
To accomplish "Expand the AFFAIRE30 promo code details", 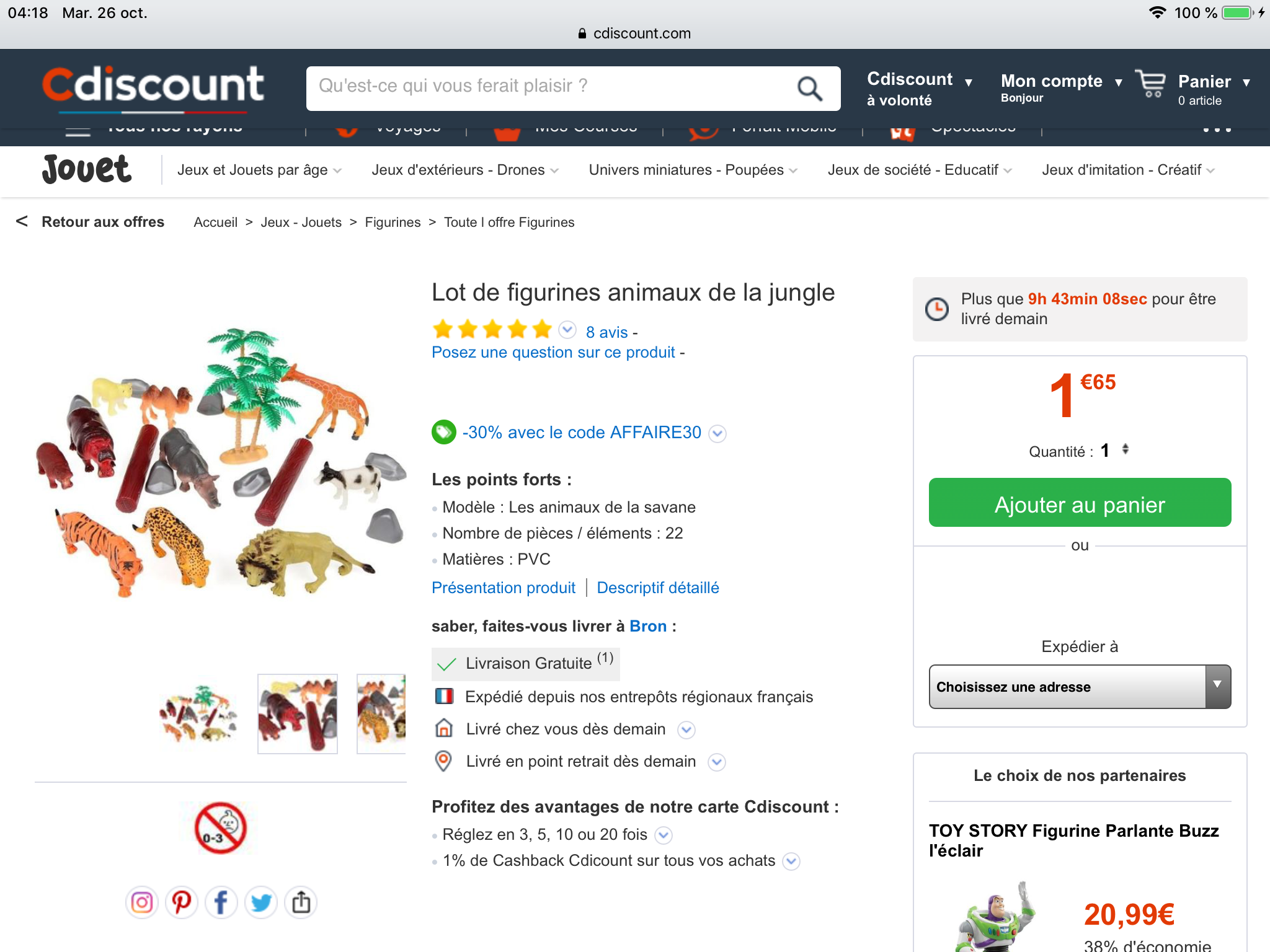I will 717,433.
